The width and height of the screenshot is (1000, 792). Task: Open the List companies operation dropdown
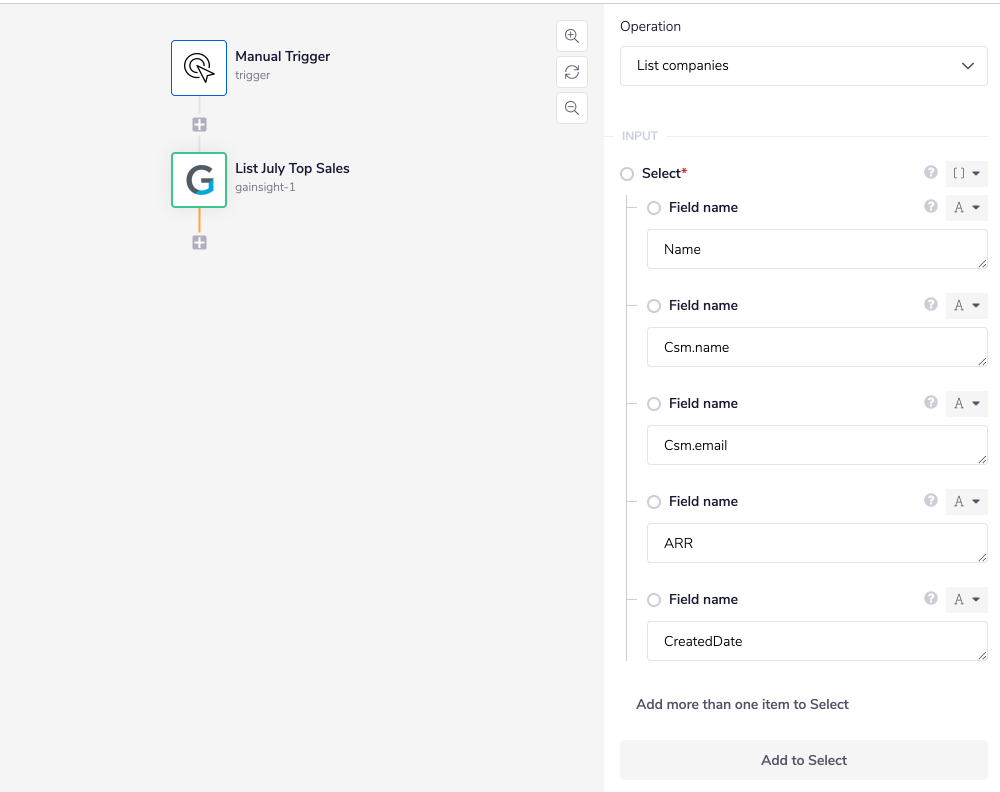tap(803, 65)
